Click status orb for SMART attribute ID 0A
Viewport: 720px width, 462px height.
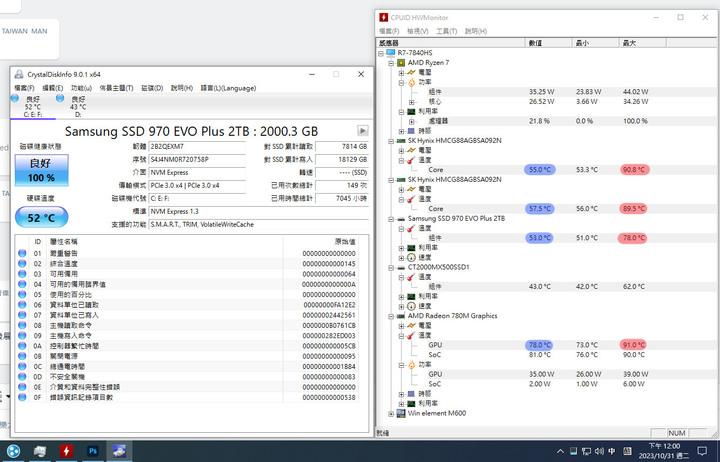[x=22, y=346]
